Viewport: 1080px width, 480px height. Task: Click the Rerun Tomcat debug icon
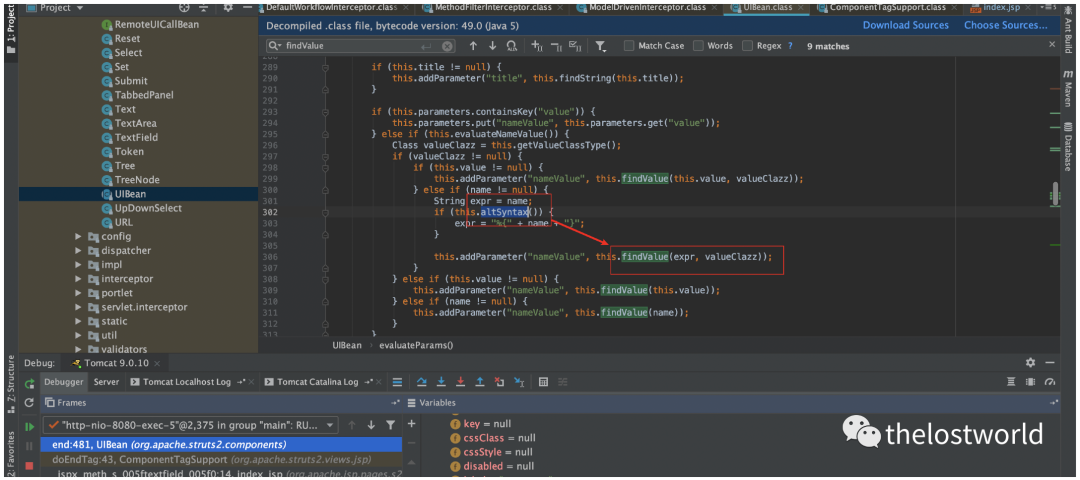point(29,383)
